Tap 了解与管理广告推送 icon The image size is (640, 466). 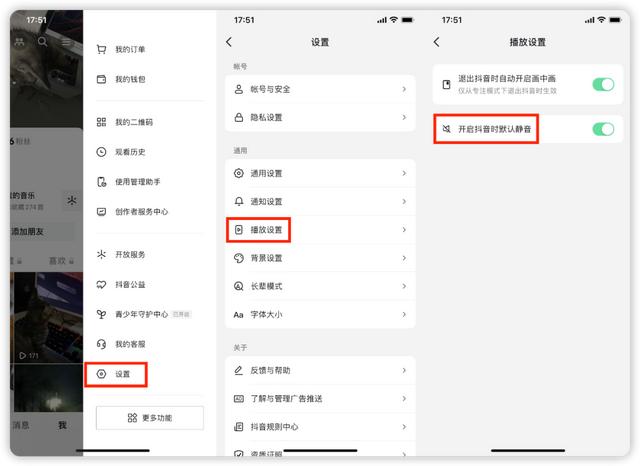pyautogui.click(x=239, y=398)
